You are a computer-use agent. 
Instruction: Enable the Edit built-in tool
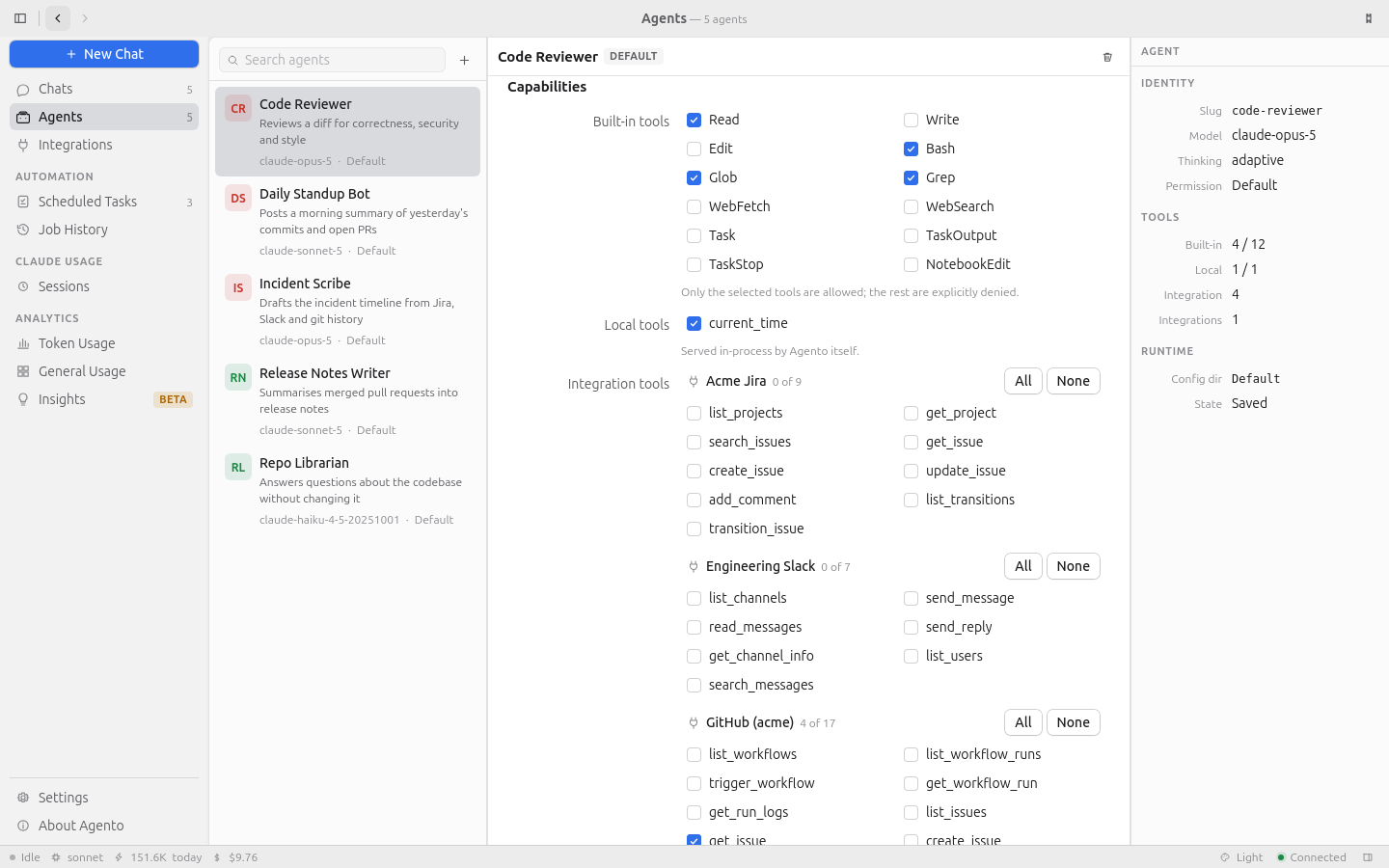694,149
